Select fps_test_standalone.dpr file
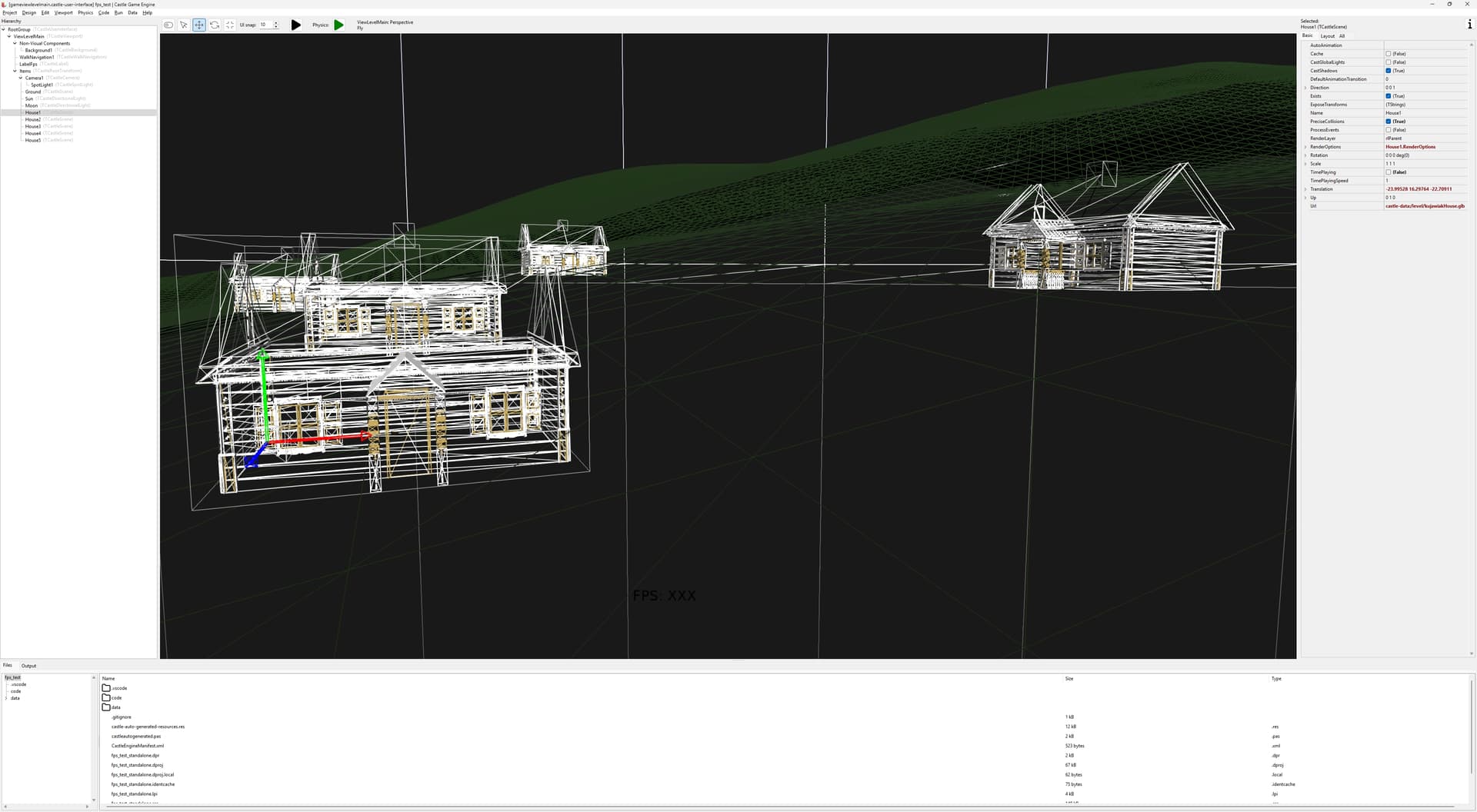Image resolution: width=1477 pixels, height=812 pixels. tap(135, 755)
